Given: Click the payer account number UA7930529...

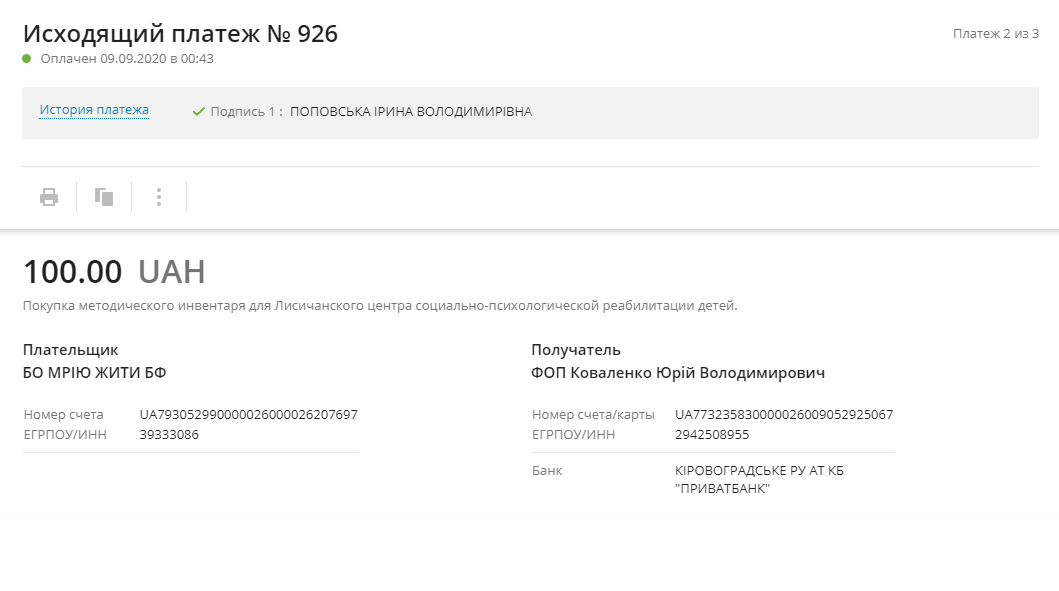Looking at the screenshot, I should (x=248, y=414).
